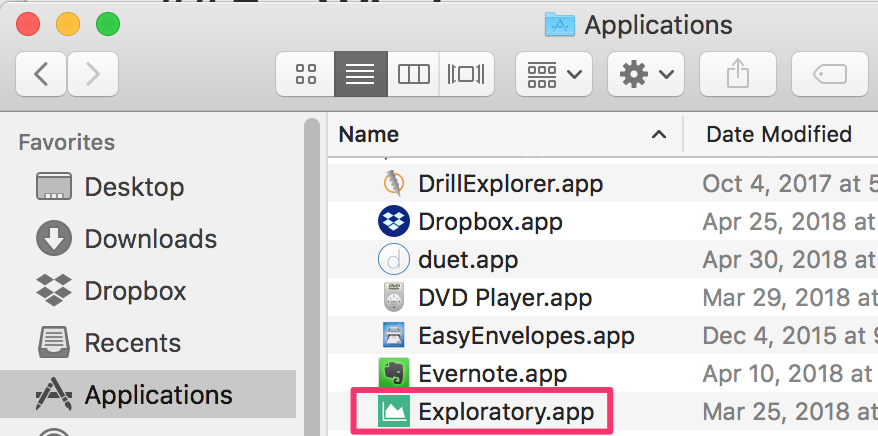Click the Downloads arrow icon

click(54, 238)
